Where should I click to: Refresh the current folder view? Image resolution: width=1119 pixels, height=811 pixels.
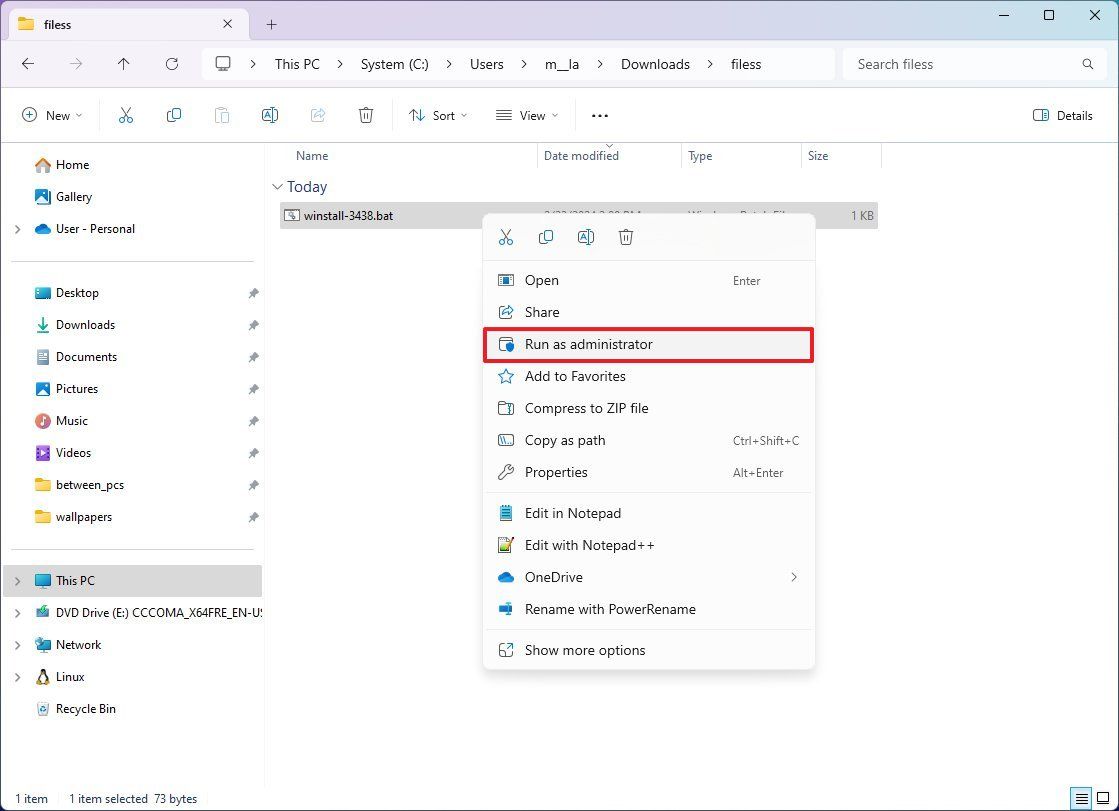pyautogui.click(x=171, y=64)
